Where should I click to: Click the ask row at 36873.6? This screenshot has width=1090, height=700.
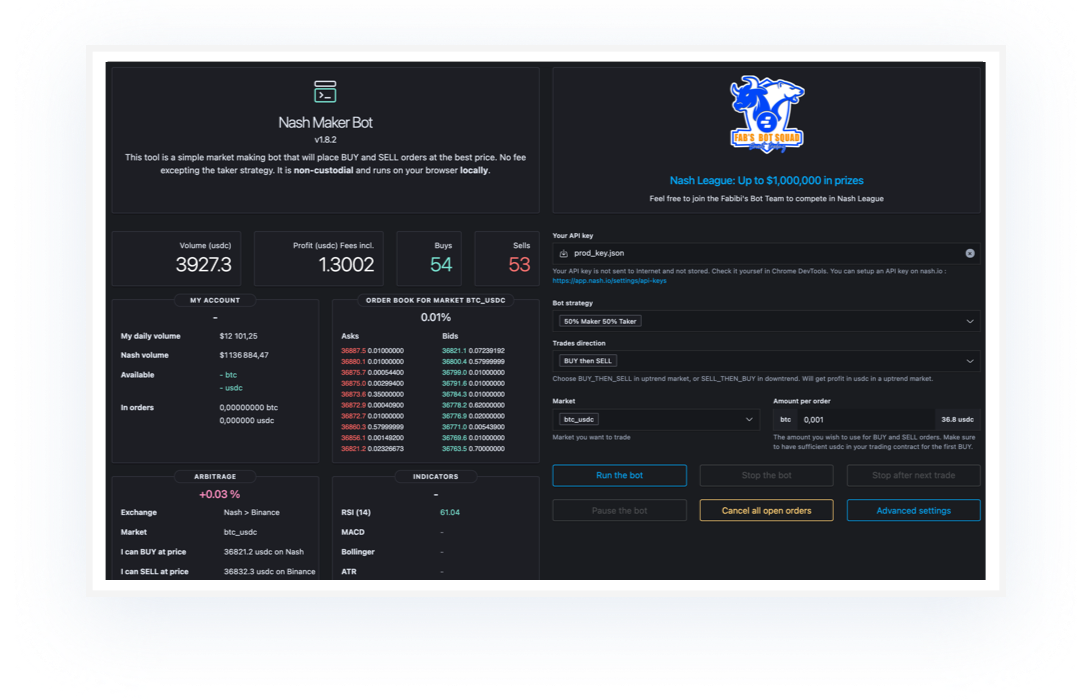pyautogui.click(x=372, y=394)
